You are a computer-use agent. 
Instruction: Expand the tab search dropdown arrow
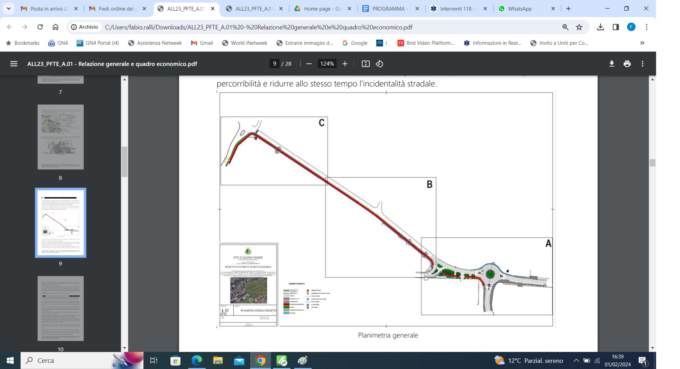coord(8,9)
